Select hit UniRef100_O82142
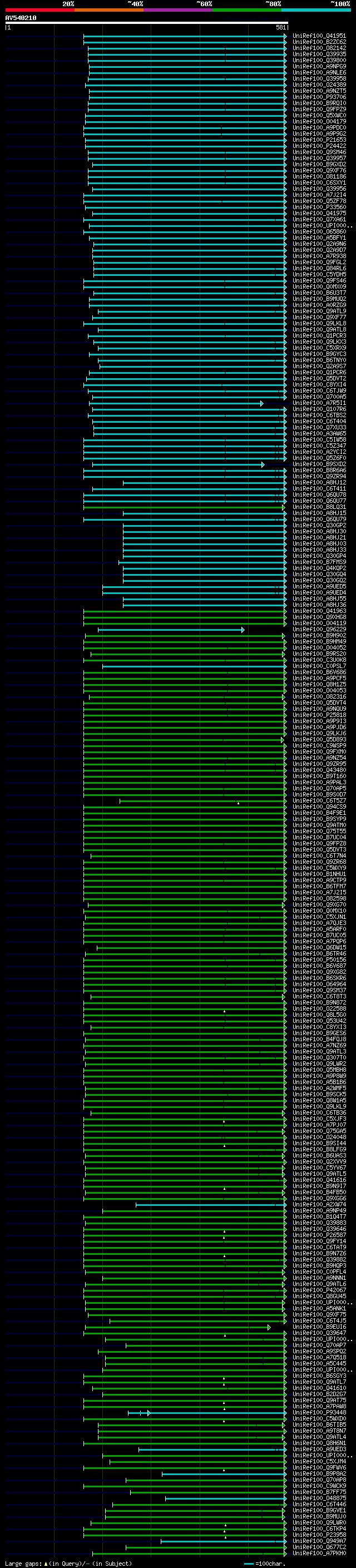 (319, 48)
